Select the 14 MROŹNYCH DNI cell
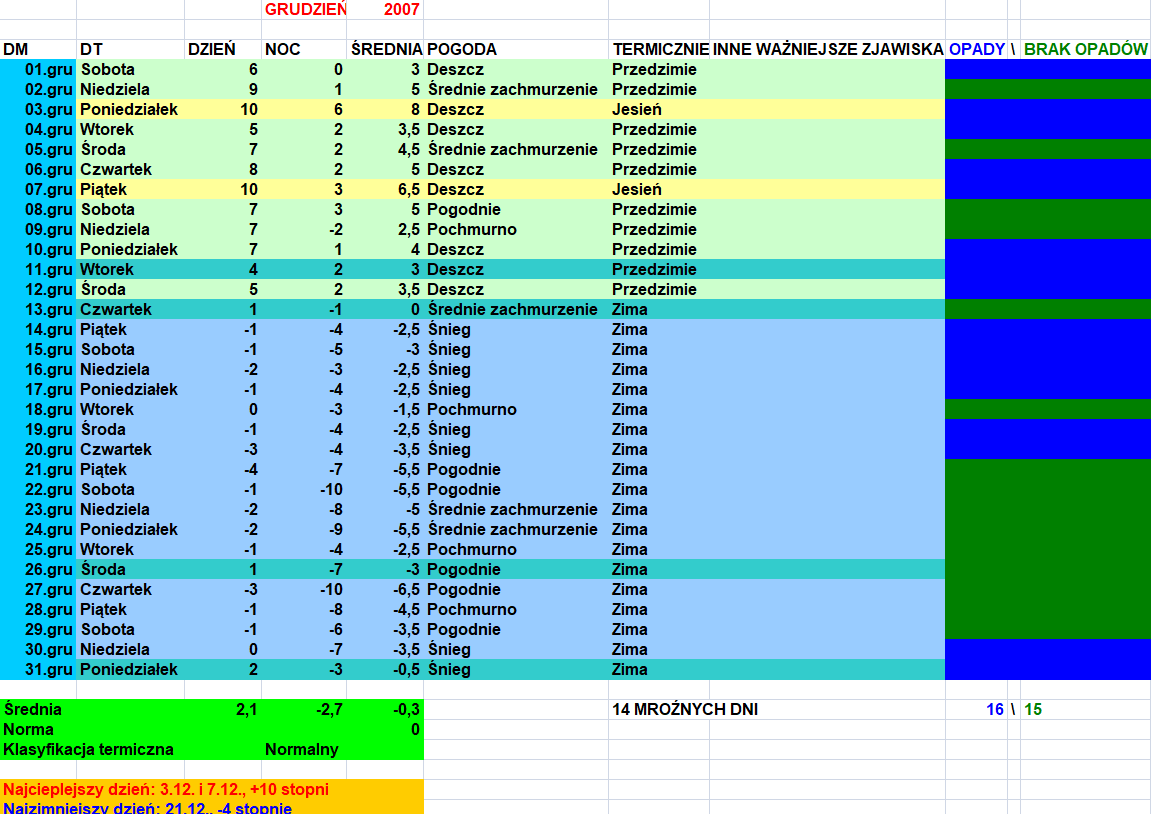This screenshot has height=814, width=1151. coord(685,709)
